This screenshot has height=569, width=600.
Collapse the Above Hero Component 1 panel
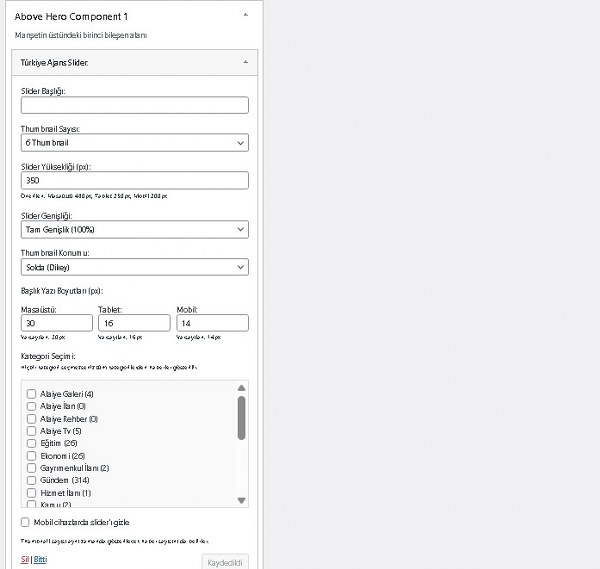click(245, 16)
